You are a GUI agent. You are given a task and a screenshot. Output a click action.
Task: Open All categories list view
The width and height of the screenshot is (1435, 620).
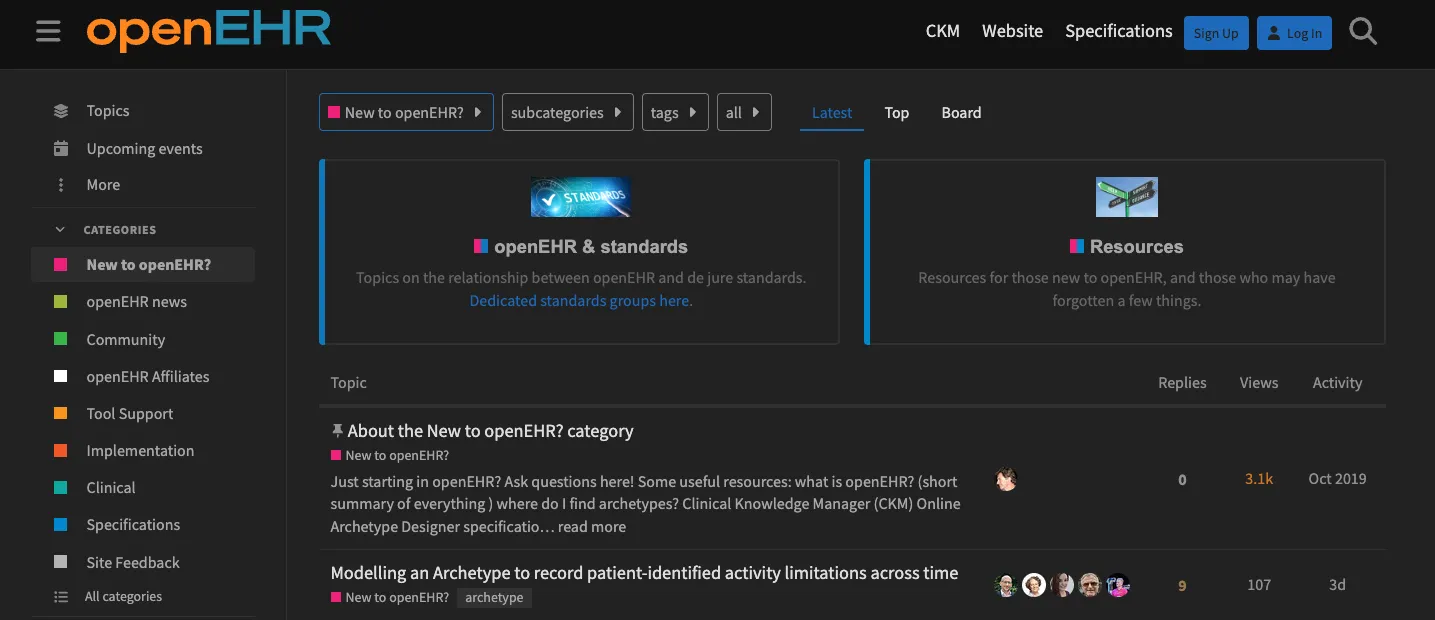click(123, 596)
